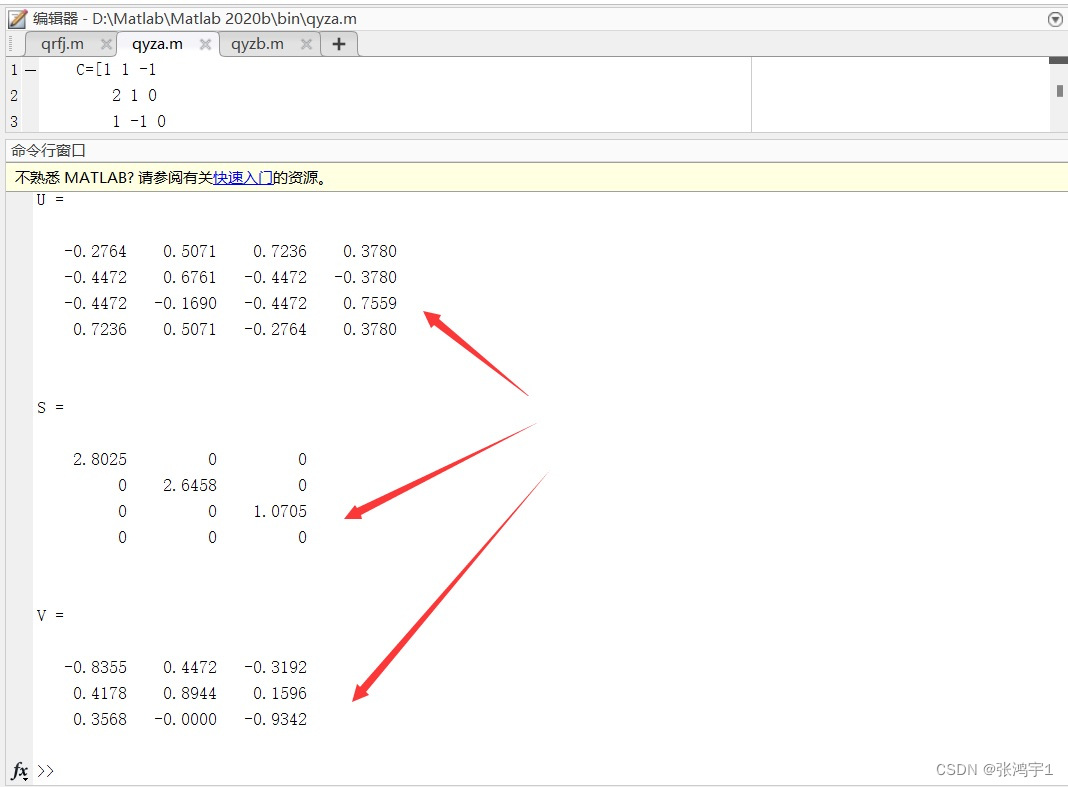Collapse the editor with the circular arrow control
Viewport: 1068px width, 787px height.
pos(1055,18)
